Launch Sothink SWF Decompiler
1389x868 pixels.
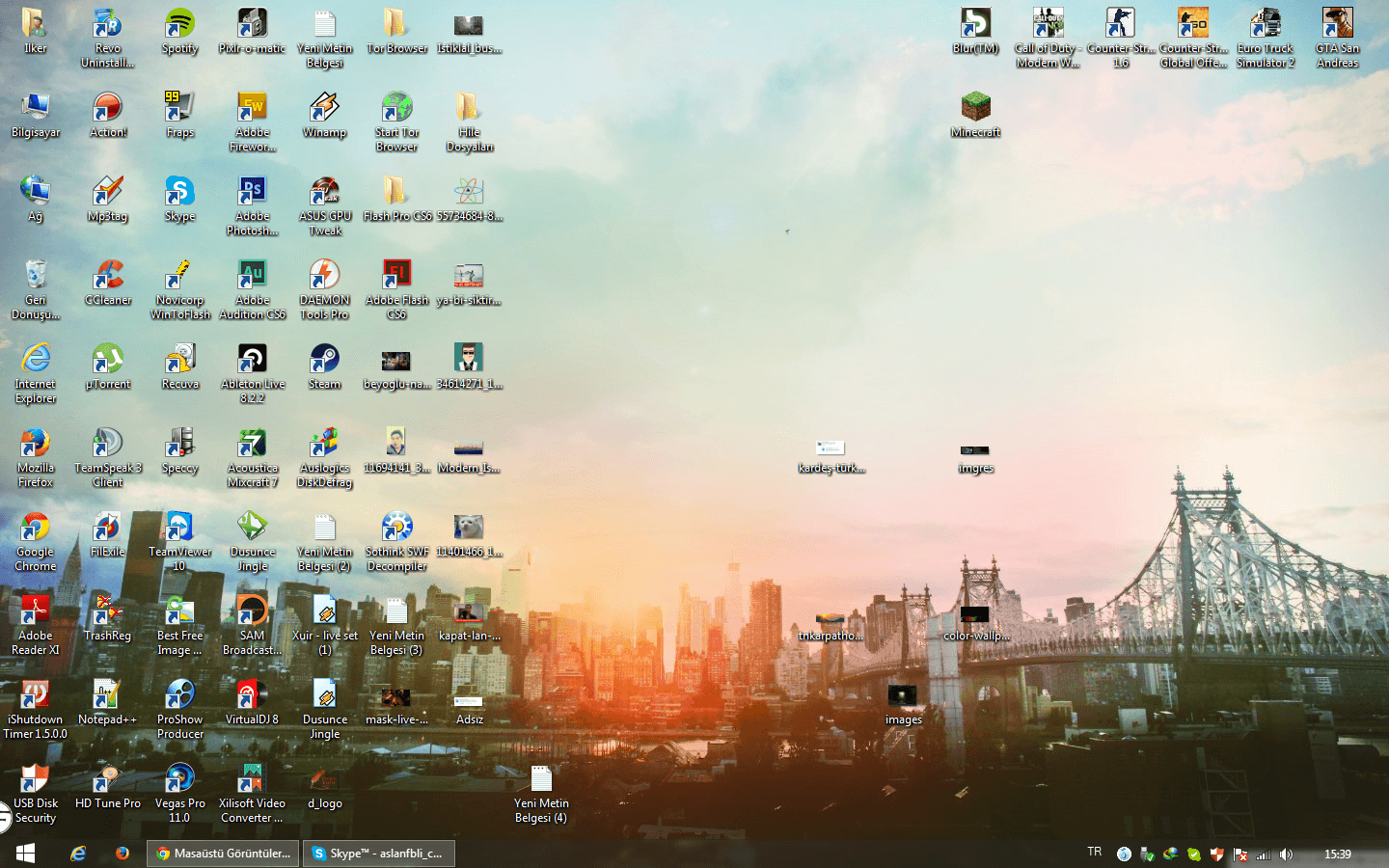click(396, 542)
